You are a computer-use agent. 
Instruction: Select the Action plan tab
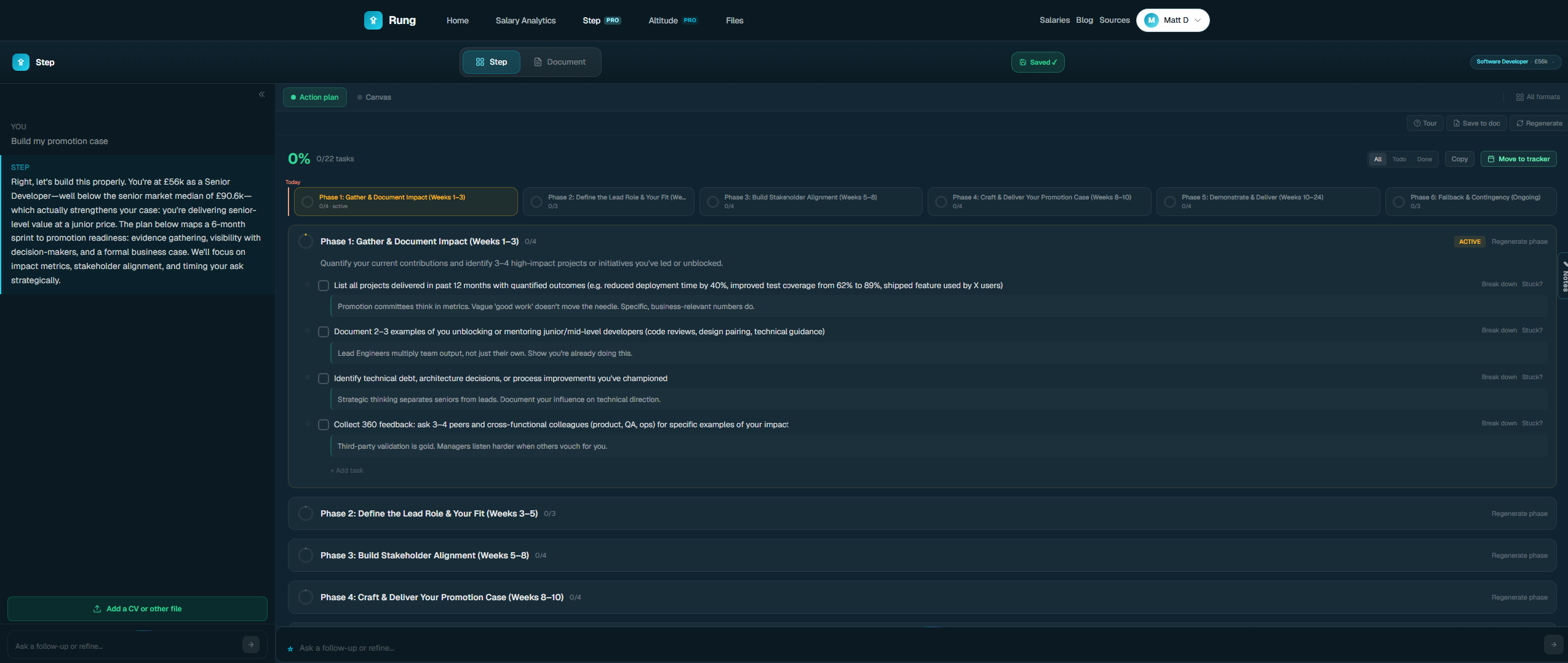pos(315,97)
